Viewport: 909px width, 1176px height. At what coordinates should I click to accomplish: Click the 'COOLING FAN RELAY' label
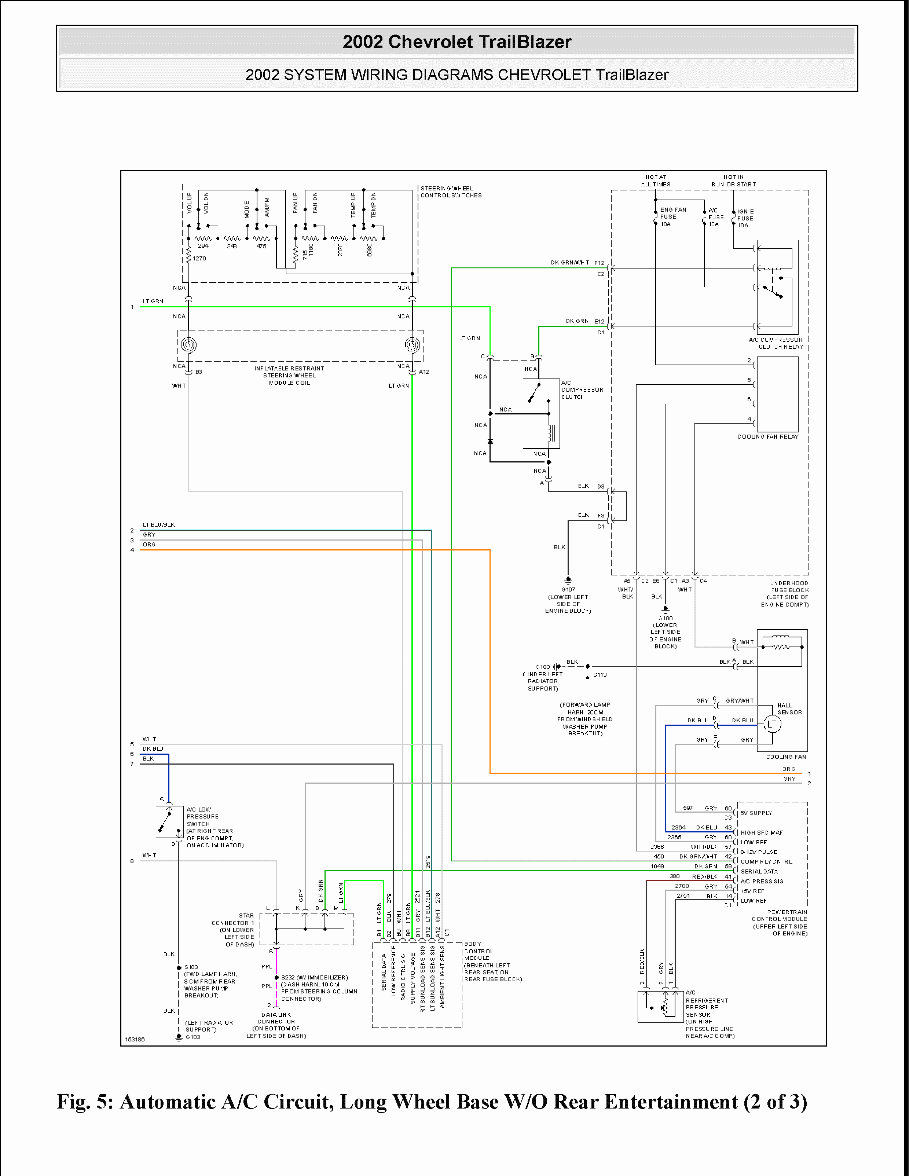click(x=768, y=436)
